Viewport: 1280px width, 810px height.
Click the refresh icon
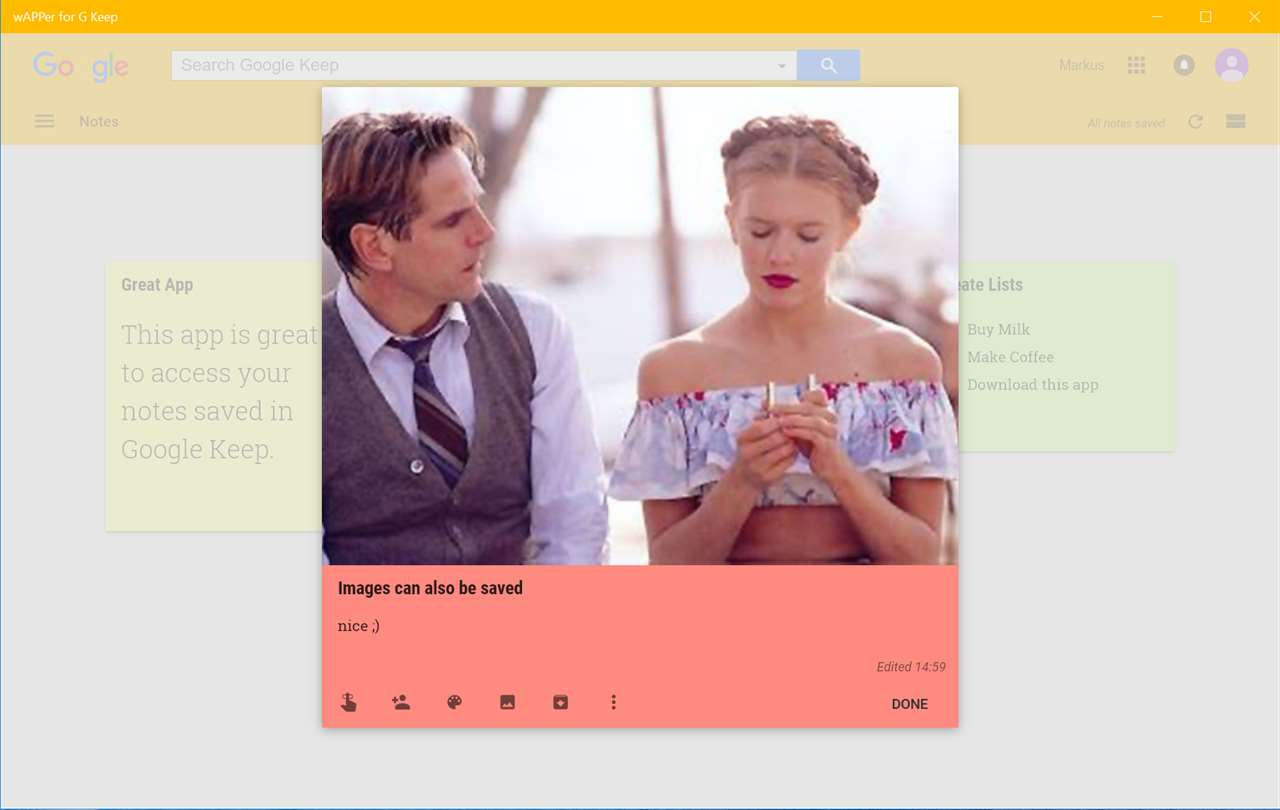[1195, 121]
